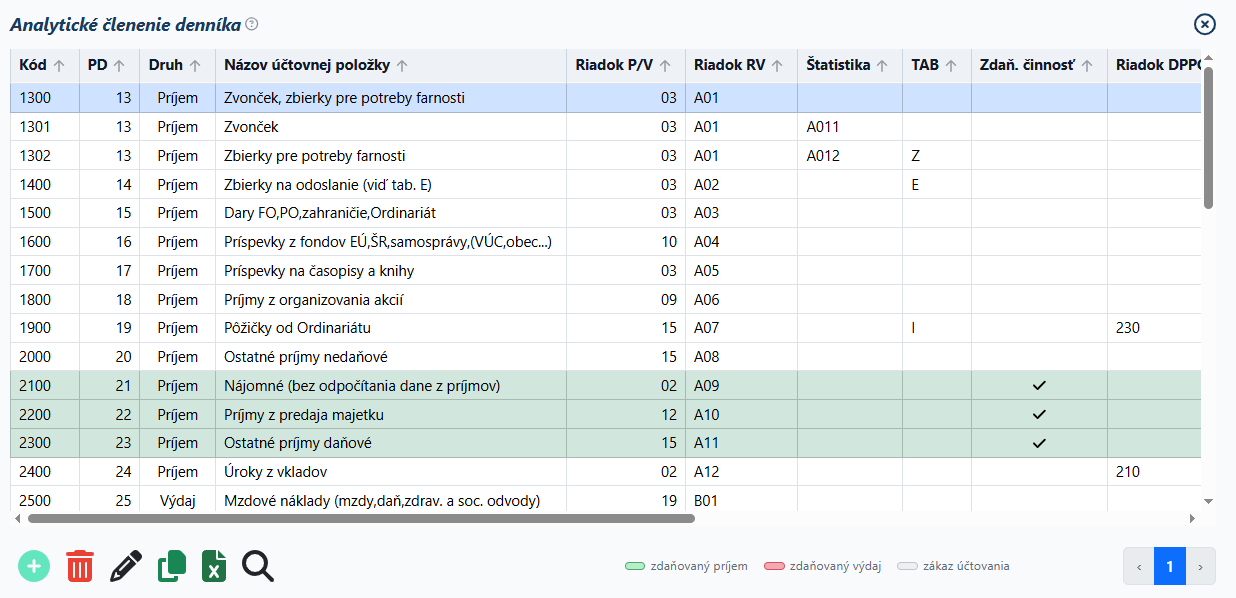Viewport: 1236px width, 598px height.
Task: Click the pencil edit icon
Action: (x=126, y=566)
